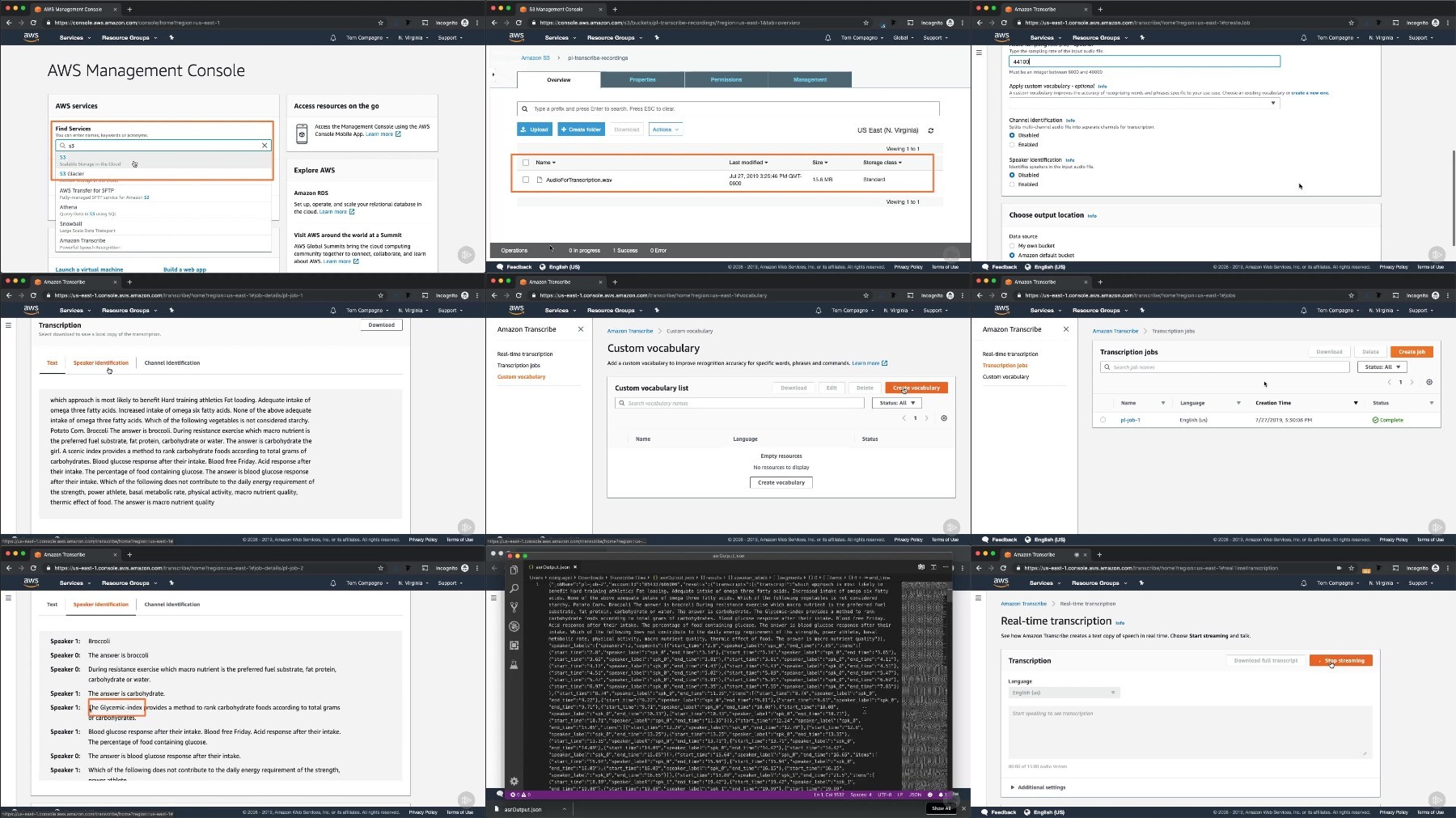Switch to the Management tab of S3 bucket
The width and height of the screenshot is (1456, 818).
click(810, 79)
